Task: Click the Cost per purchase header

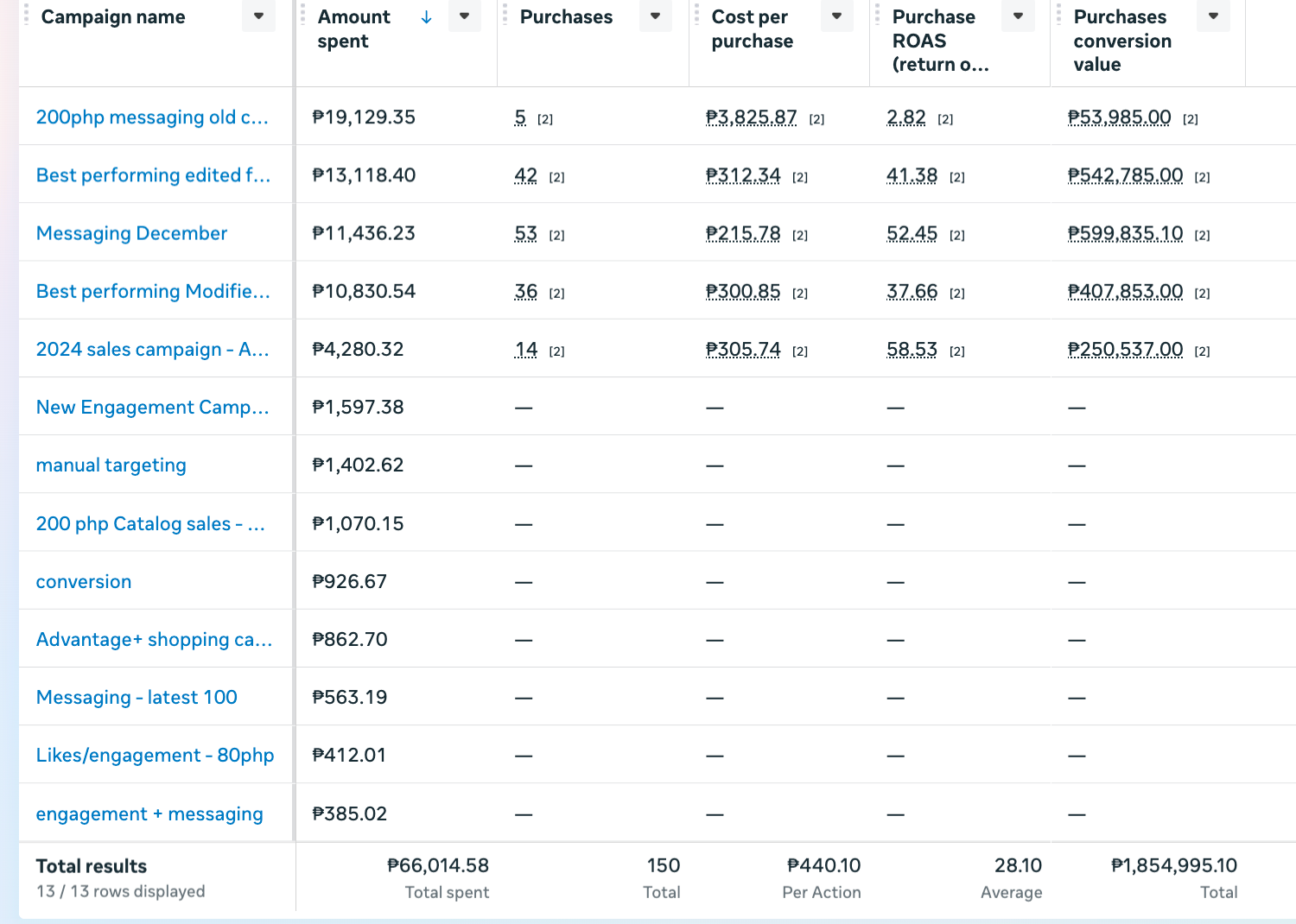Action: pos(752,28)
